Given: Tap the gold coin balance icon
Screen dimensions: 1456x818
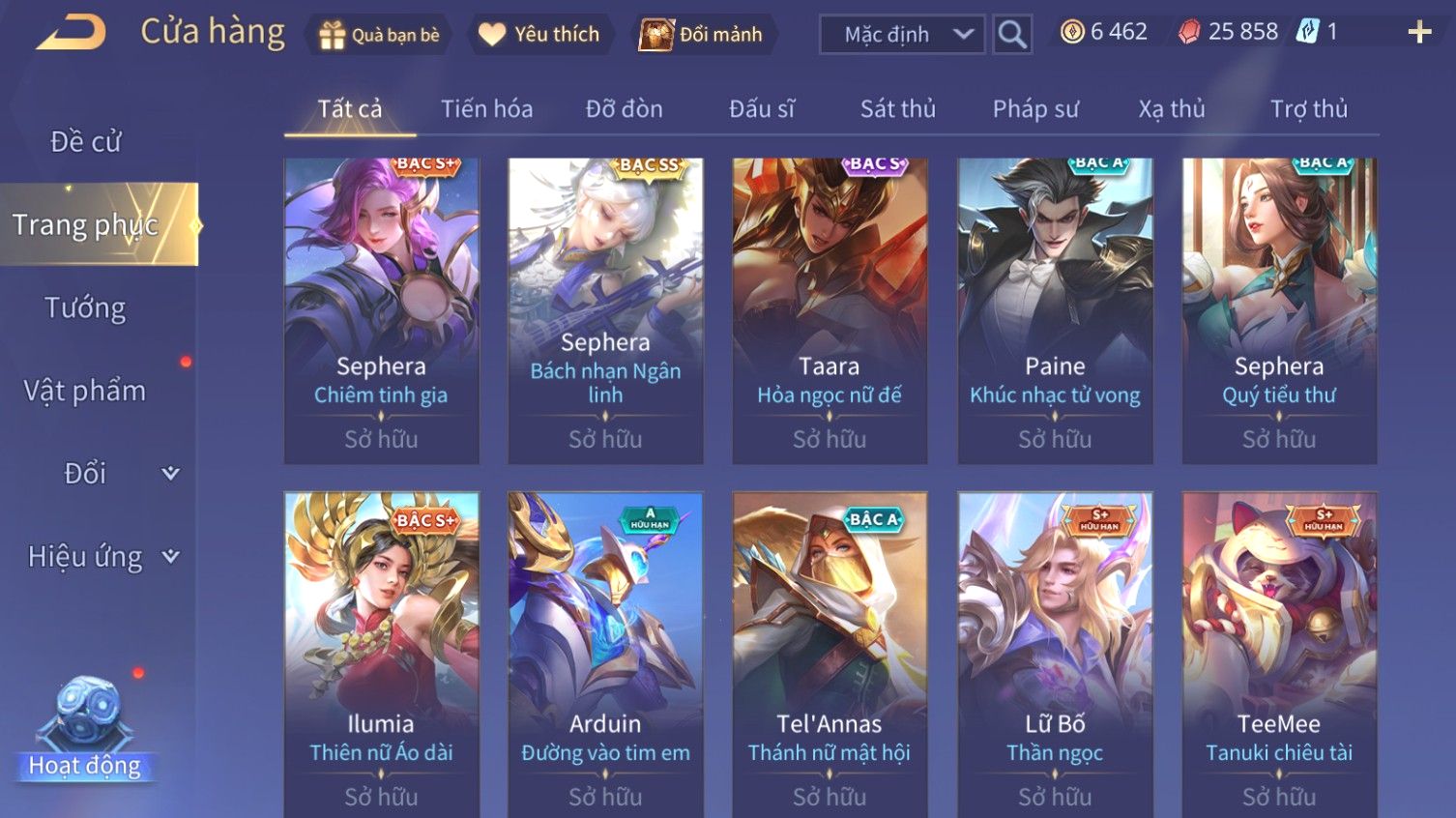Looking at the screenshot, I should pyautogui.click(x=1072, y=32).
